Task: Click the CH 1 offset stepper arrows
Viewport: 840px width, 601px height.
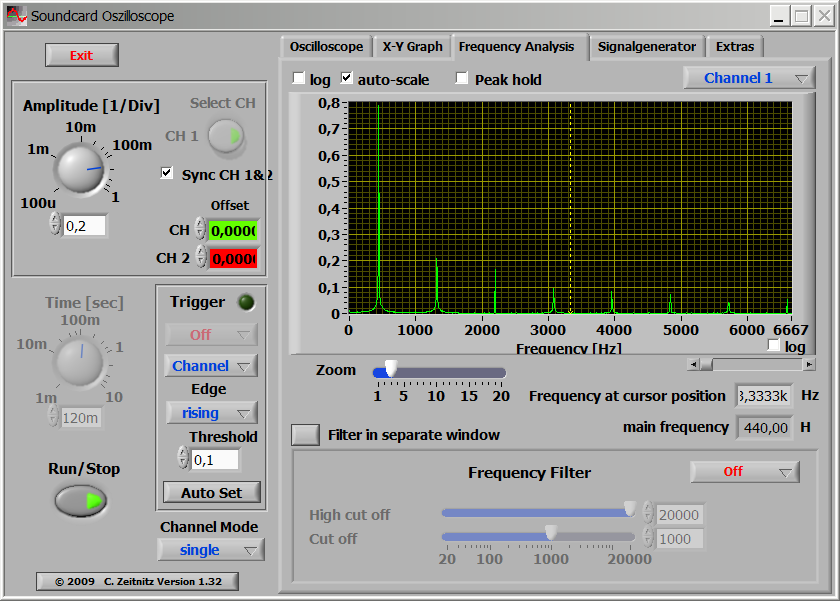Action: (200, 229)
